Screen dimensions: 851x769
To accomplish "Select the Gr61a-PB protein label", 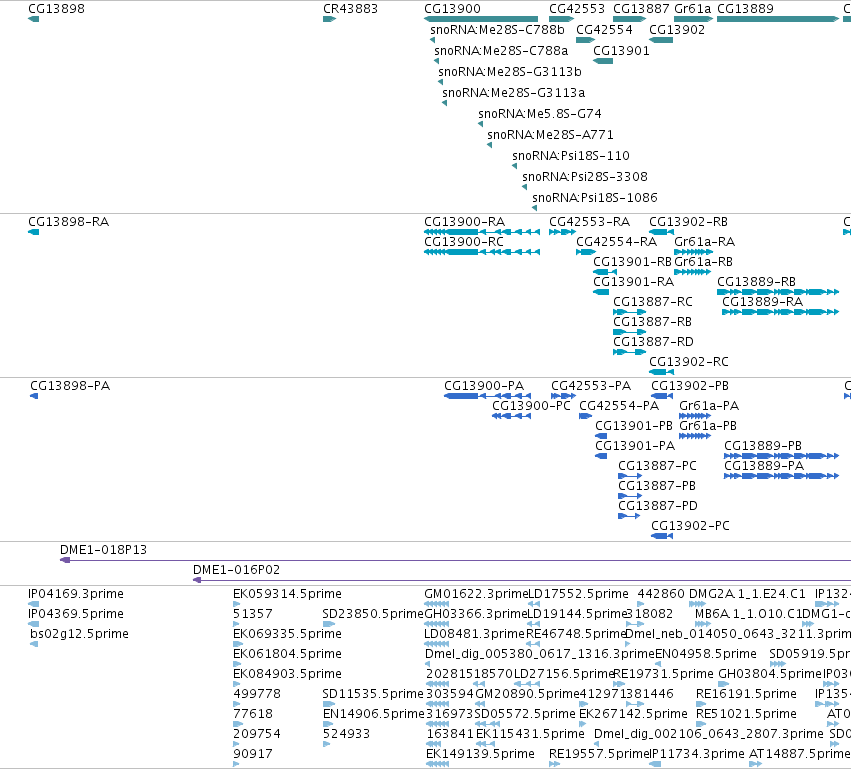I will point(708,426).
